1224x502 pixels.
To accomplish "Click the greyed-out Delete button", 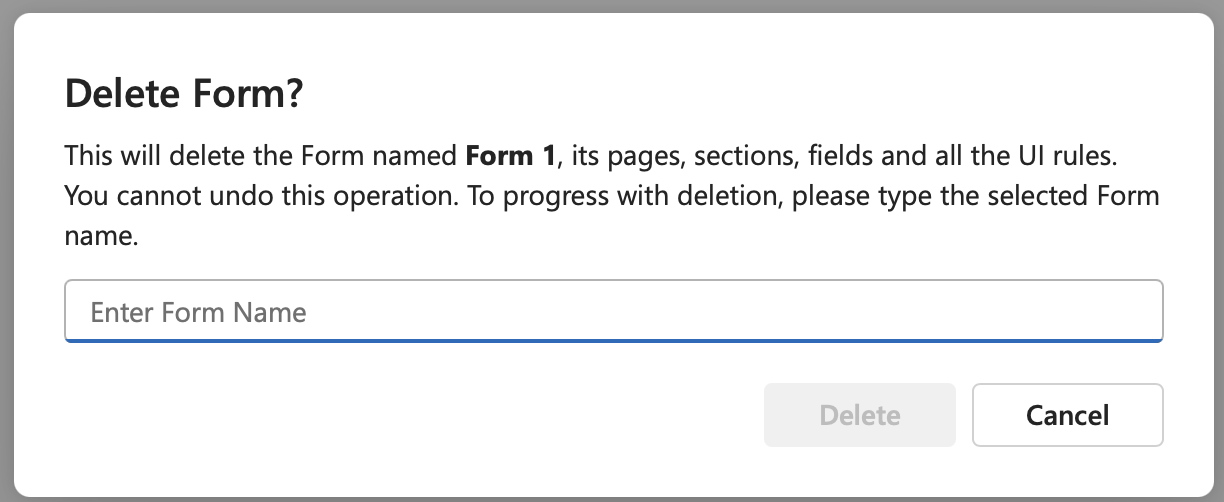I will point(859,415).
